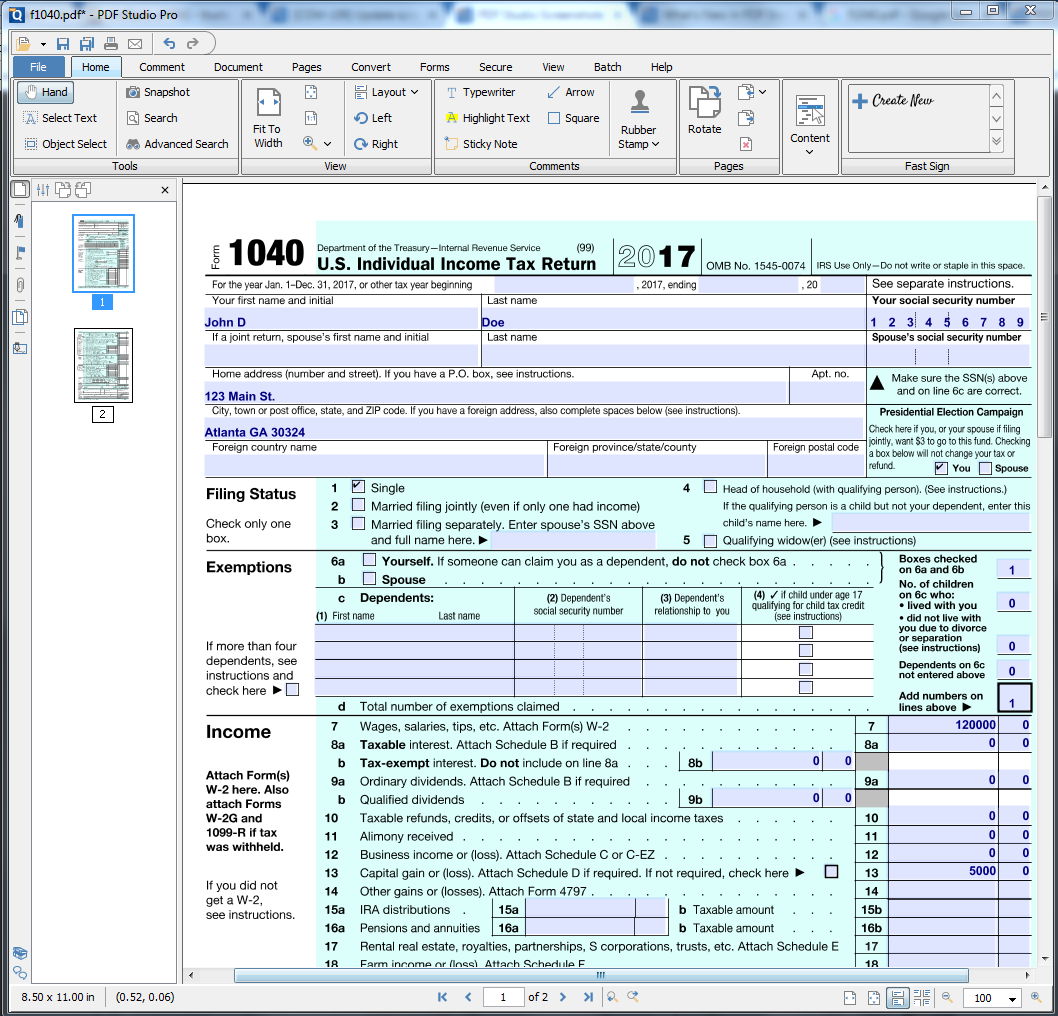Open the zoom level dropdown arrow
This screenshot has width=1058, height=1016.
1012,998
